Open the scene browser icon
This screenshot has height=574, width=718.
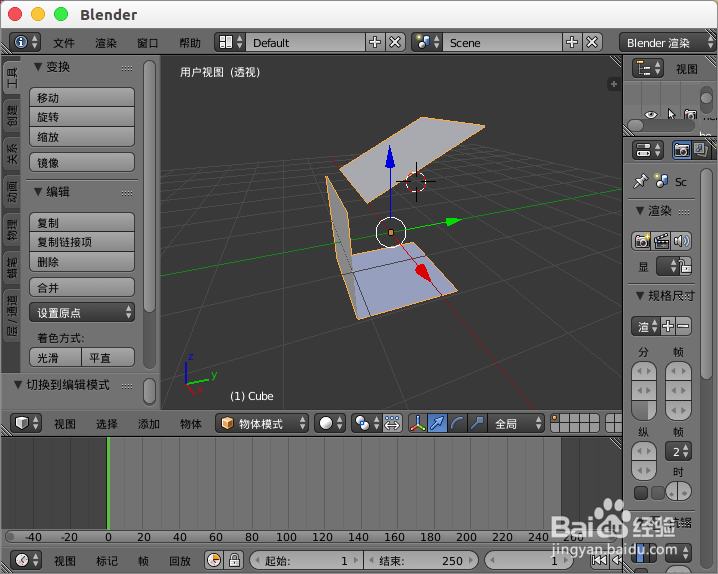(427, 43)
